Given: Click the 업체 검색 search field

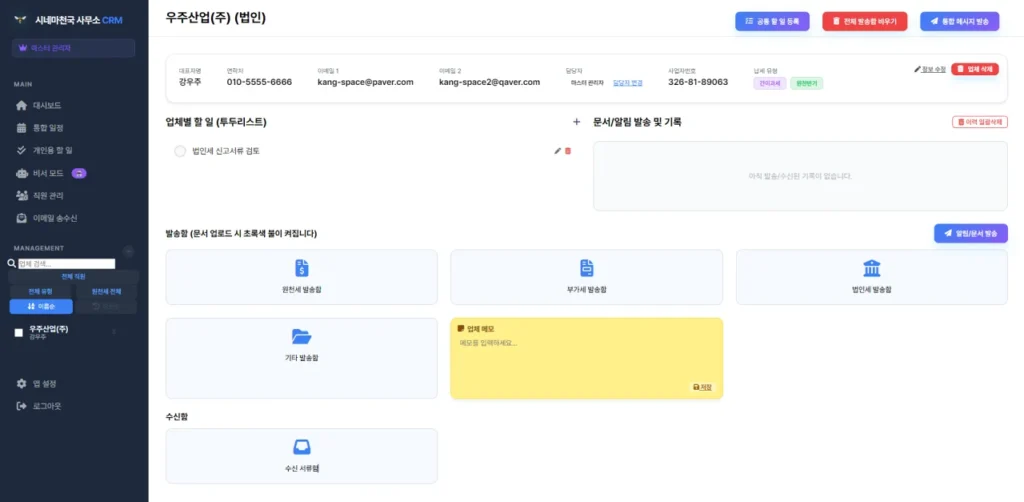Looking at the screenshot, I should (66, 264).
